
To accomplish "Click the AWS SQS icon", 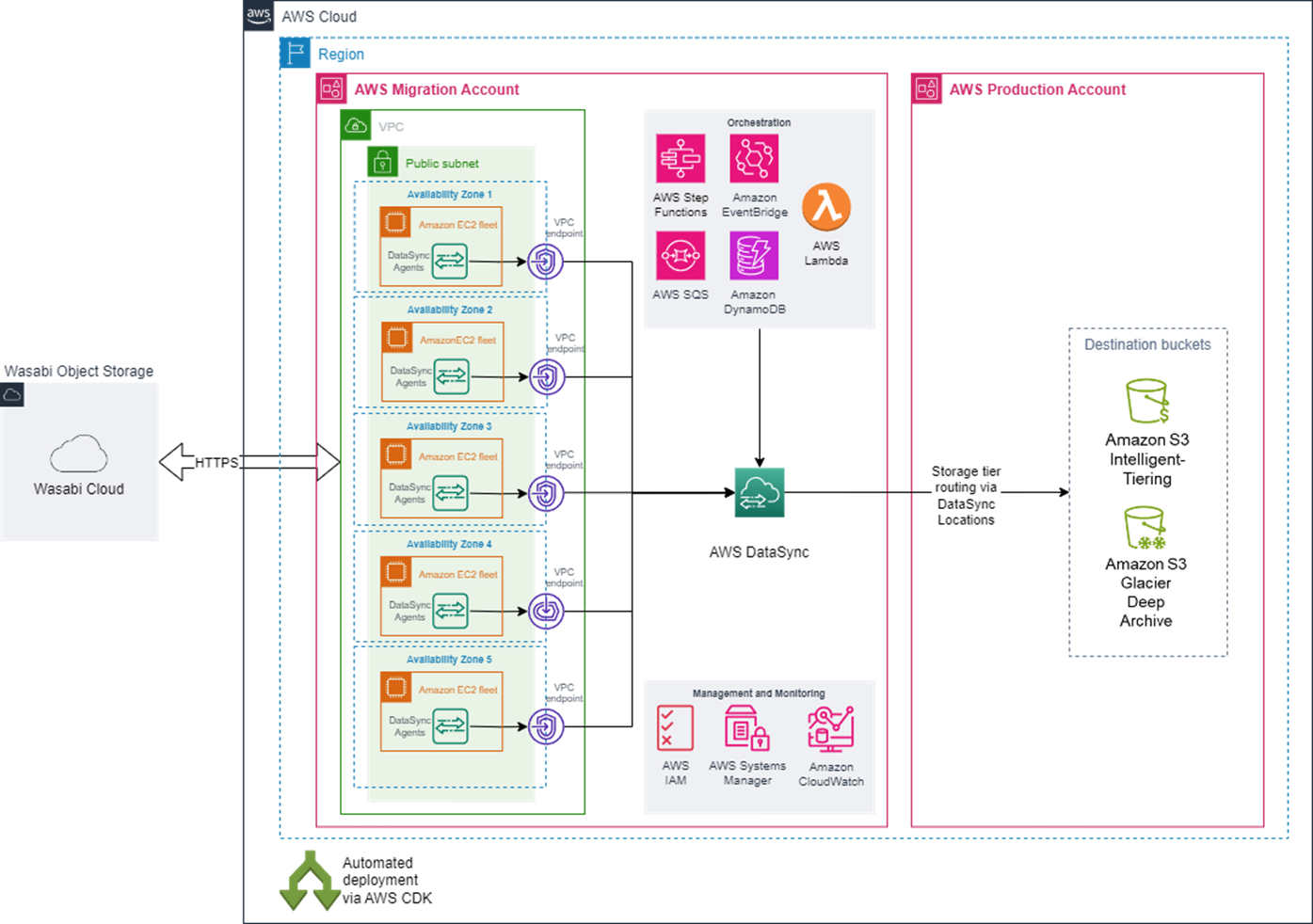I will [680, 255].
